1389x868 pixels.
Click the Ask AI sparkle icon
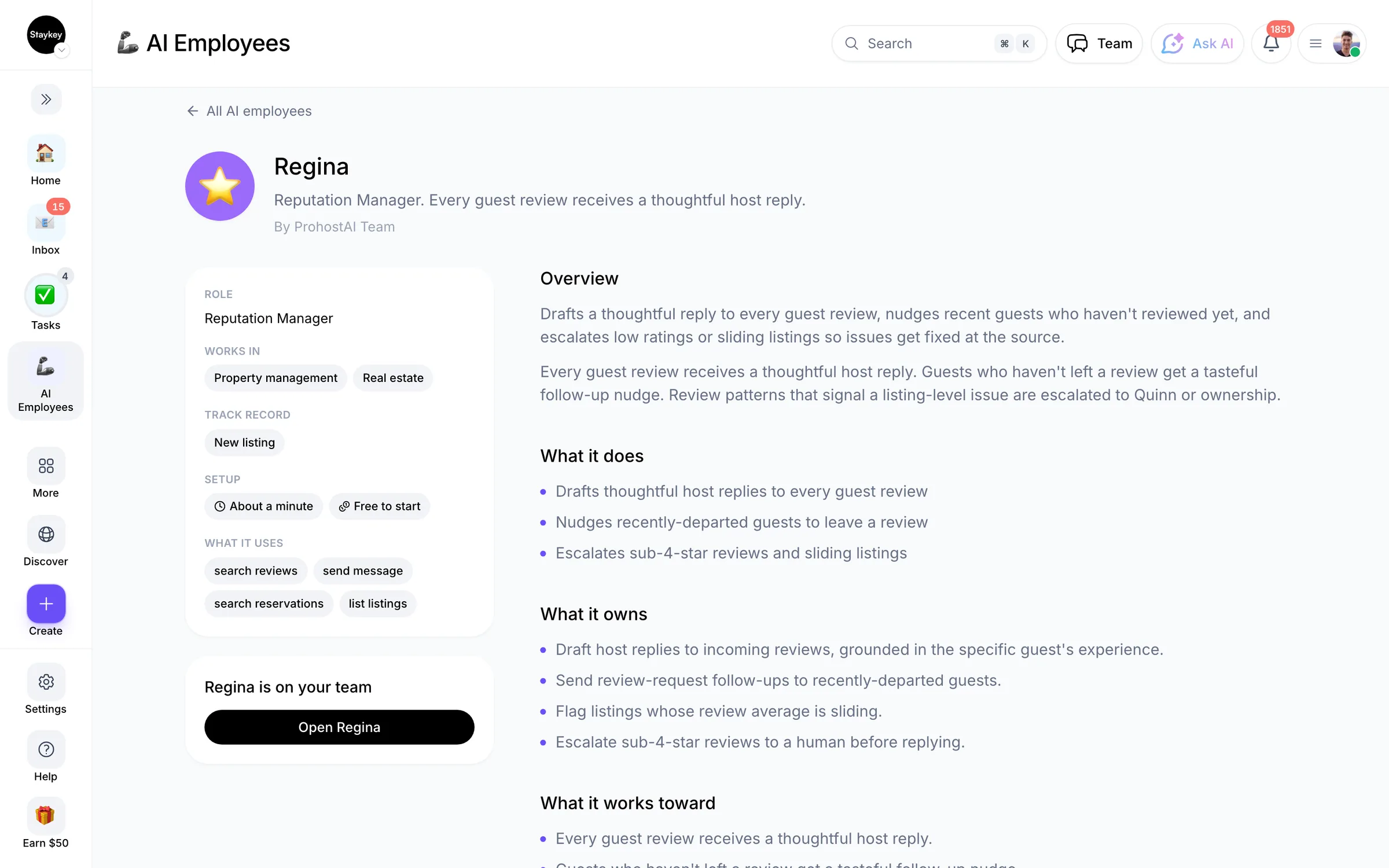[x=1173, y=43]
